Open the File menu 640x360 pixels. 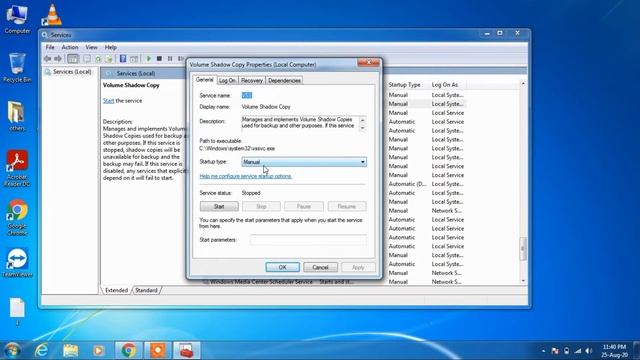pos(50,47)
